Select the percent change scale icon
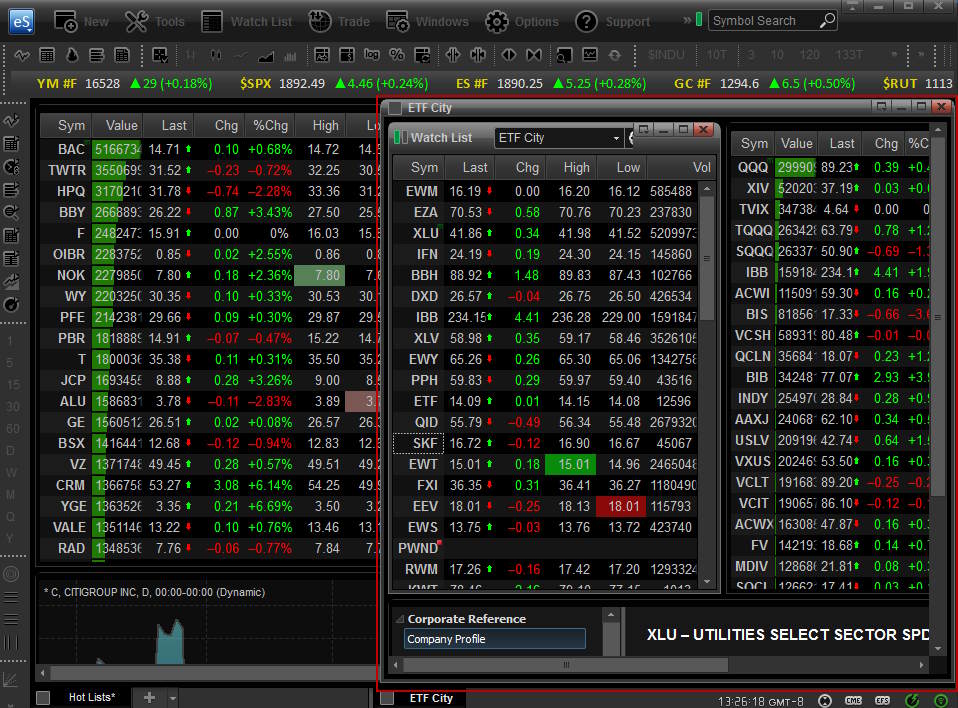The height and width of the screenshot is (708, 958). [396, 55]
